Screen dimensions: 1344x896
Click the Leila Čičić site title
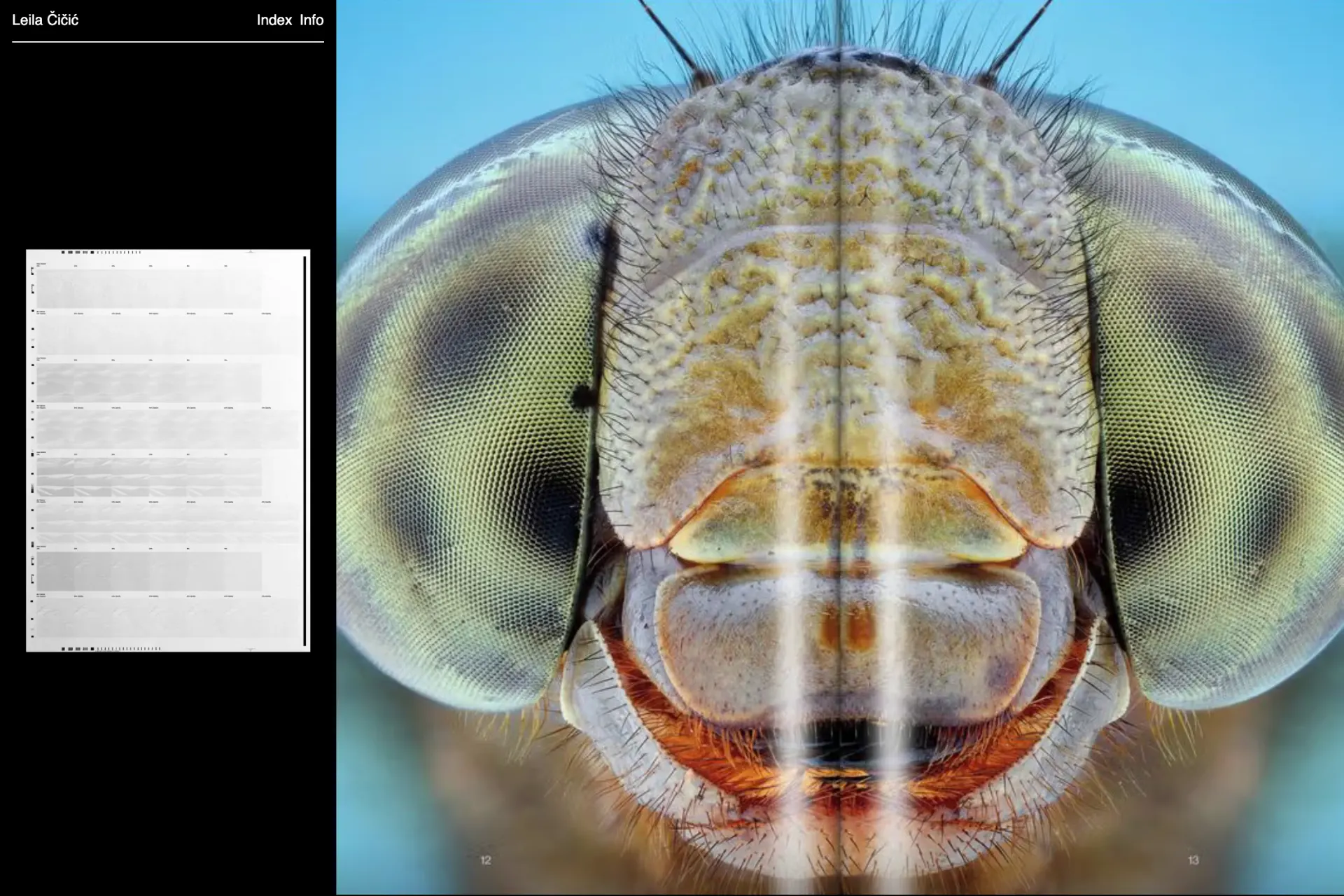pyautogui.click(x=45, y=20)
